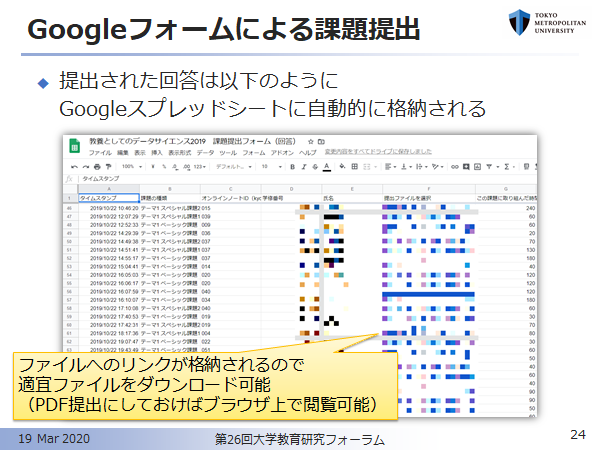The image size is (600, 450).
Task: Star the spreadsheet with the star icon
Action: tap(311, 142)
